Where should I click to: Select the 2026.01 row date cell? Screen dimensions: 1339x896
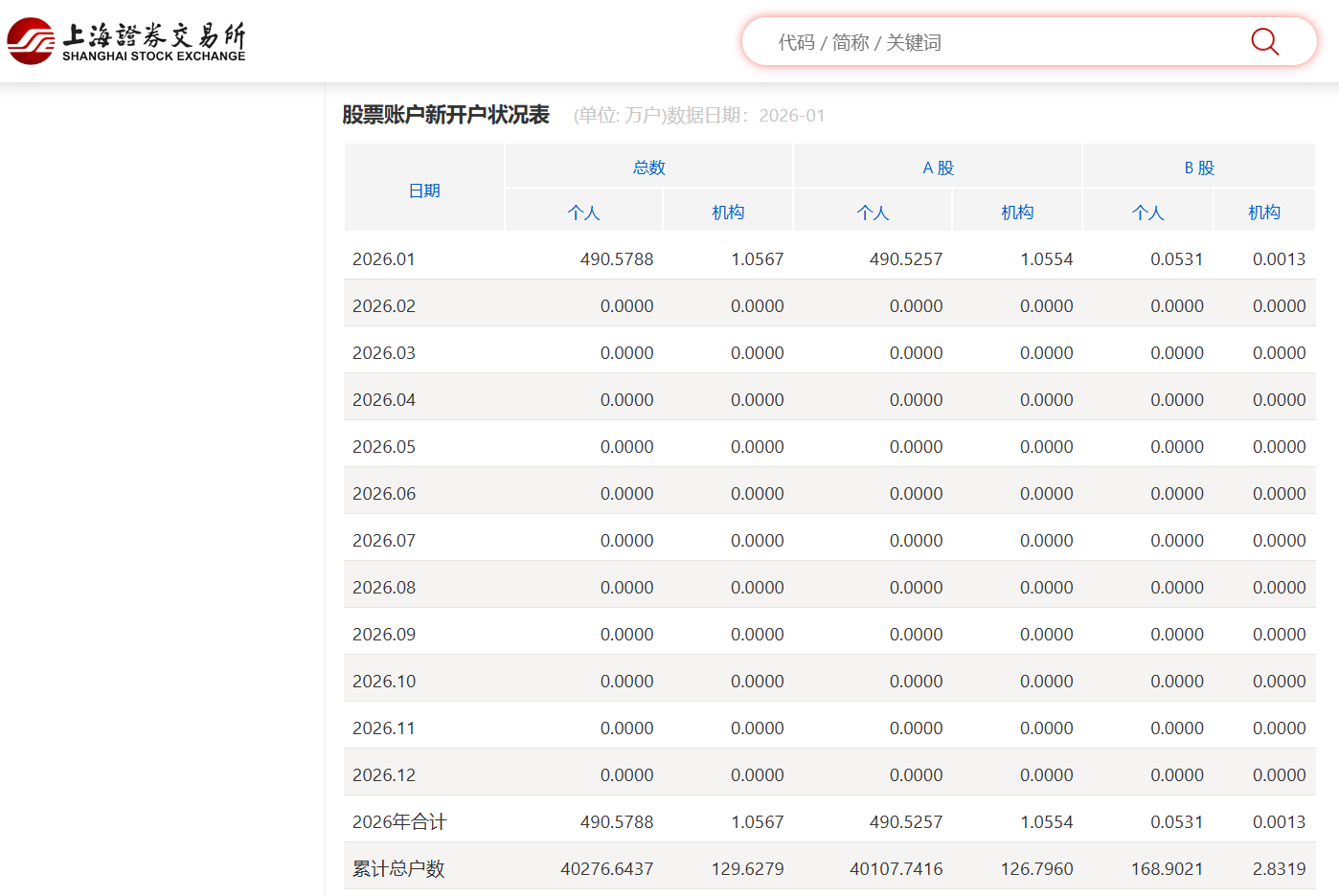click(384, 259)
